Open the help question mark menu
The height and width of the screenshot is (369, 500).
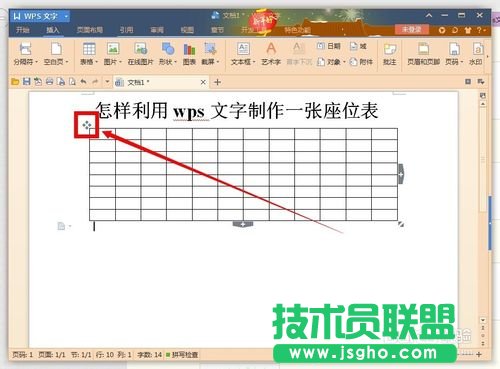coord(481,30)
